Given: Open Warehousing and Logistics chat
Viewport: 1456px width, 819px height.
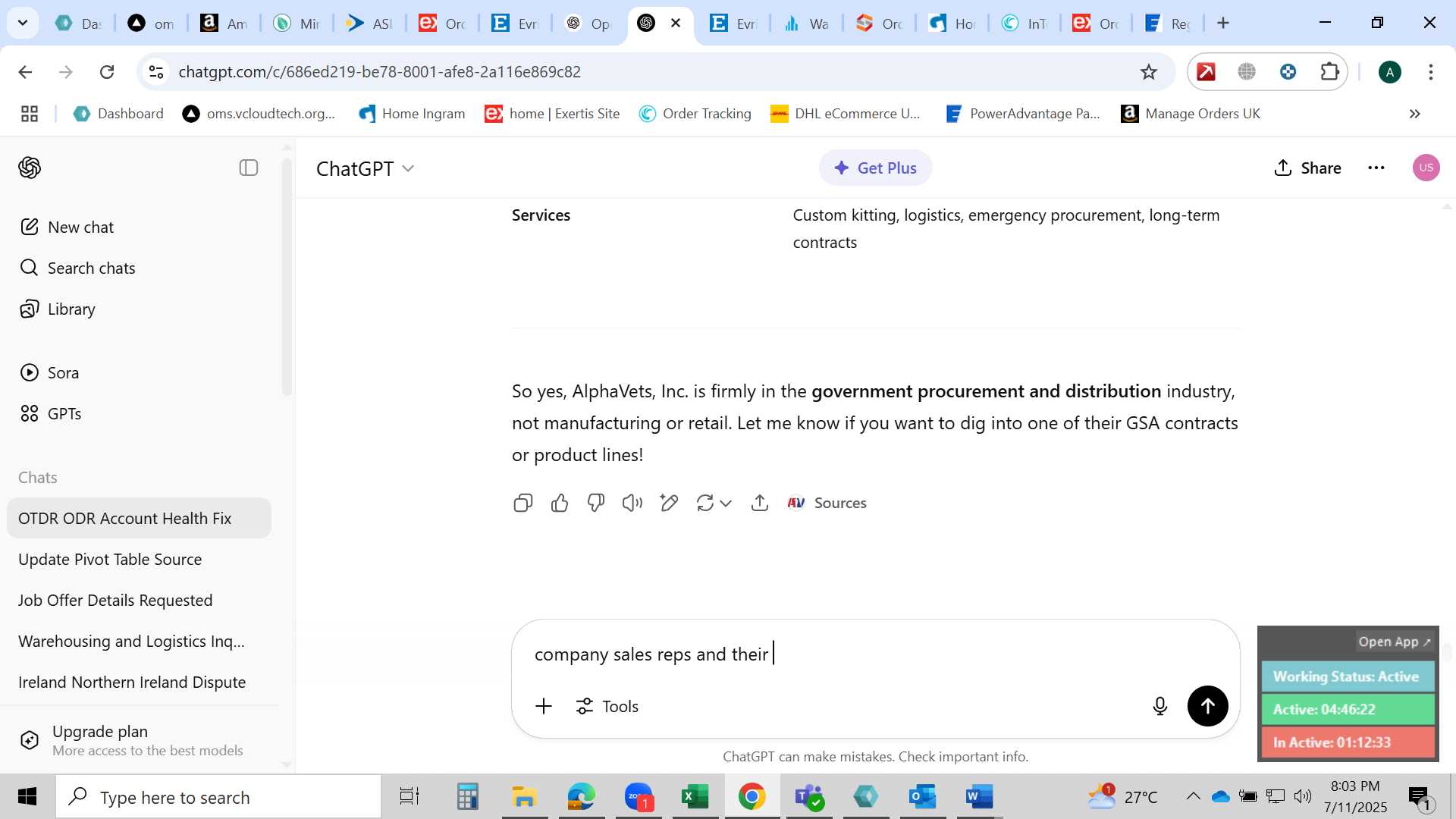Looking at the screenshot, I should 139,642.
